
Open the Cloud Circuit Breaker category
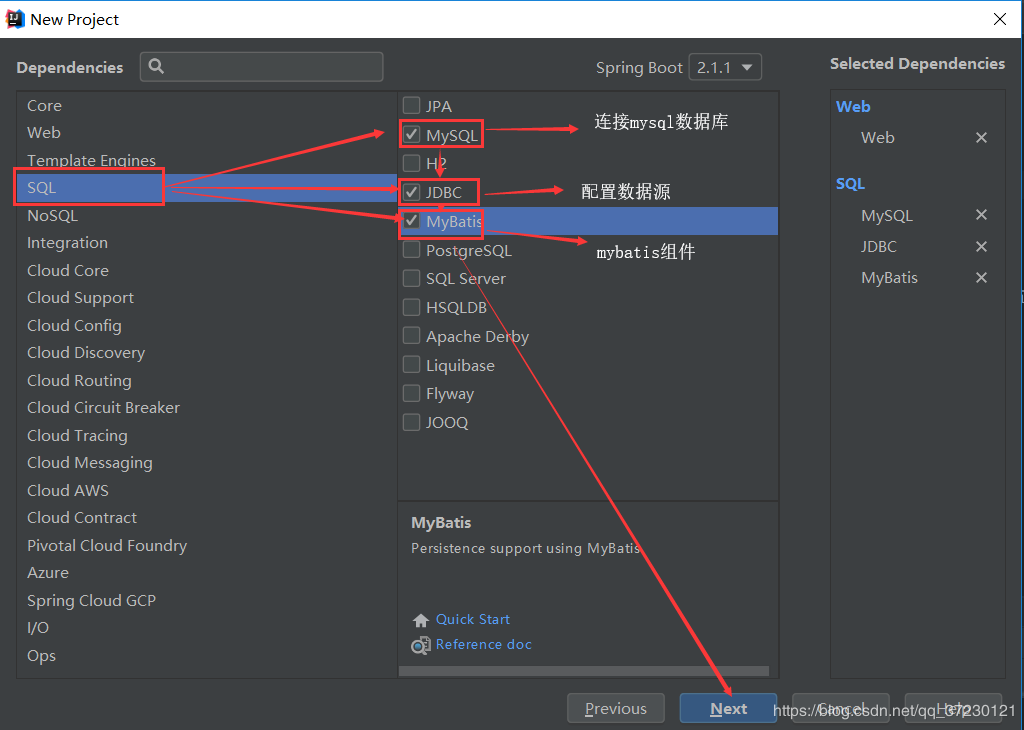pos(206,407)
